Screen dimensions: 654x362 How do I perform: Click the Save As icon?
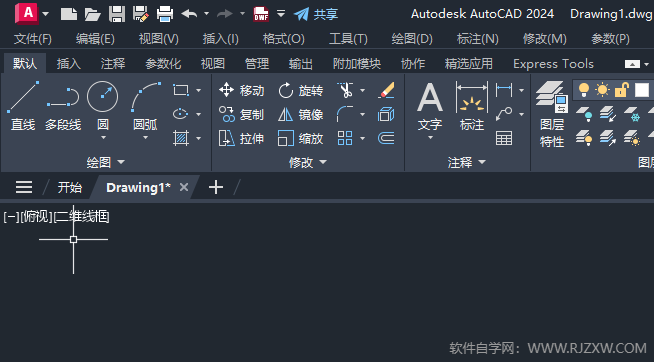(141, 14)
